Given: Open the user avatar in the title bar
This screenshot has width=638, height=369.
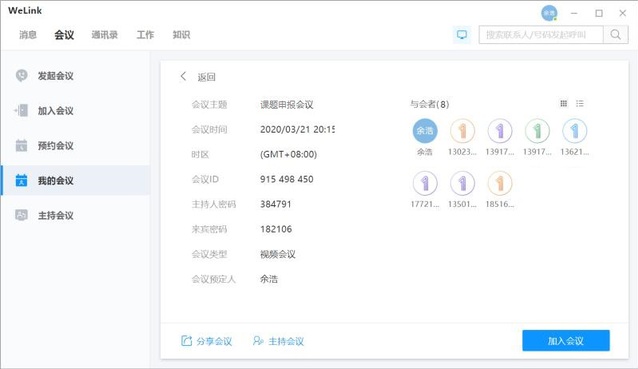Looking at the screenshot, I should coord(549,13).
